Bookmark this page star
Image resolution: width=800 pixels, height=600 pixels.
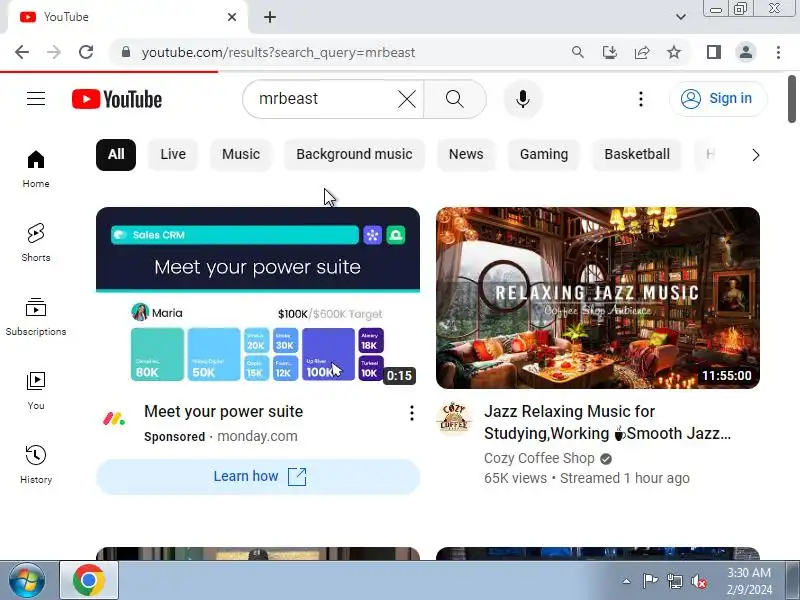pos(674,52)
